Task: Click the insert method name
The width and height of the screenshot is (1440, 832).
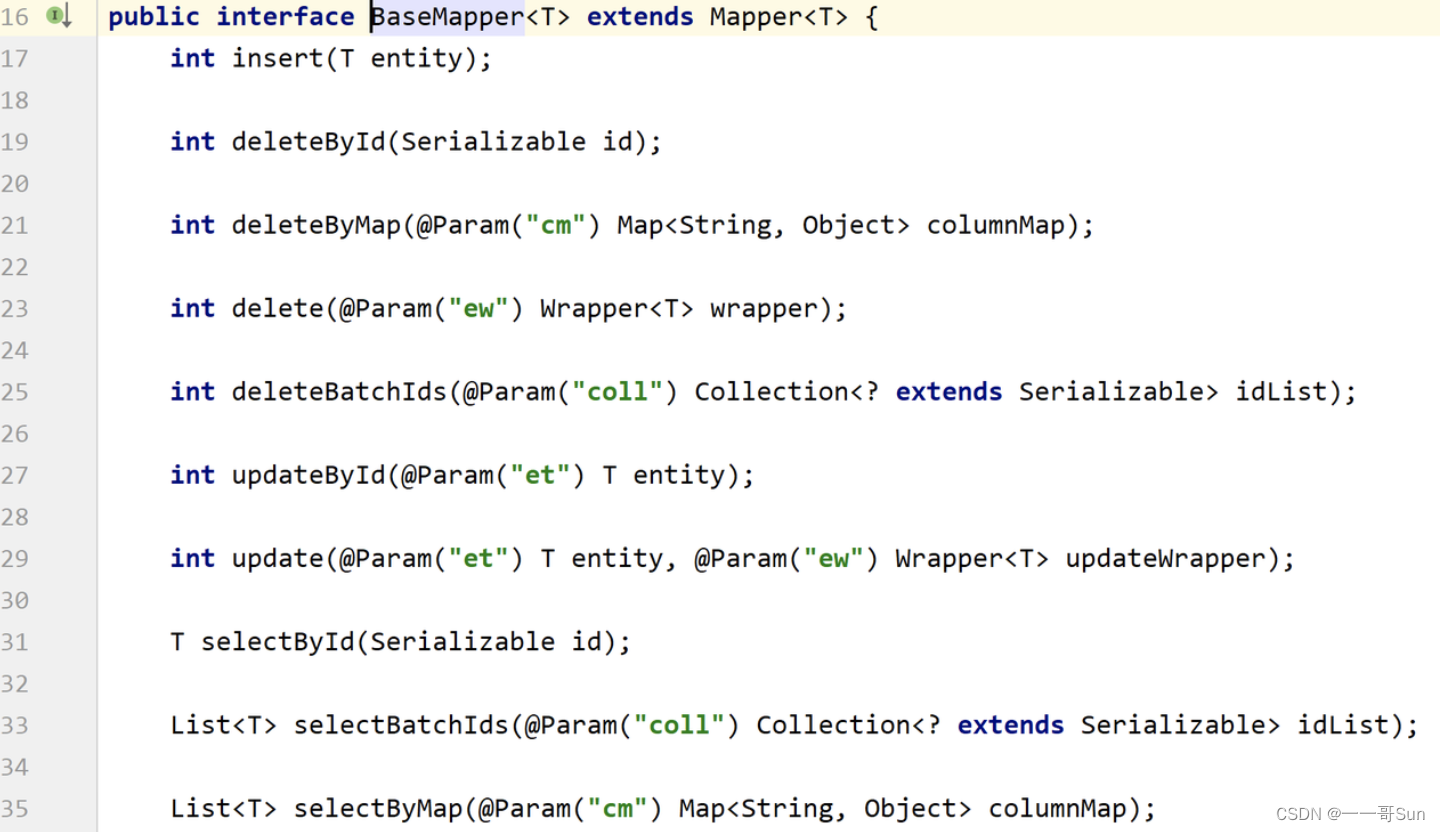Action: pyautogui.click(x=278, y=59)
